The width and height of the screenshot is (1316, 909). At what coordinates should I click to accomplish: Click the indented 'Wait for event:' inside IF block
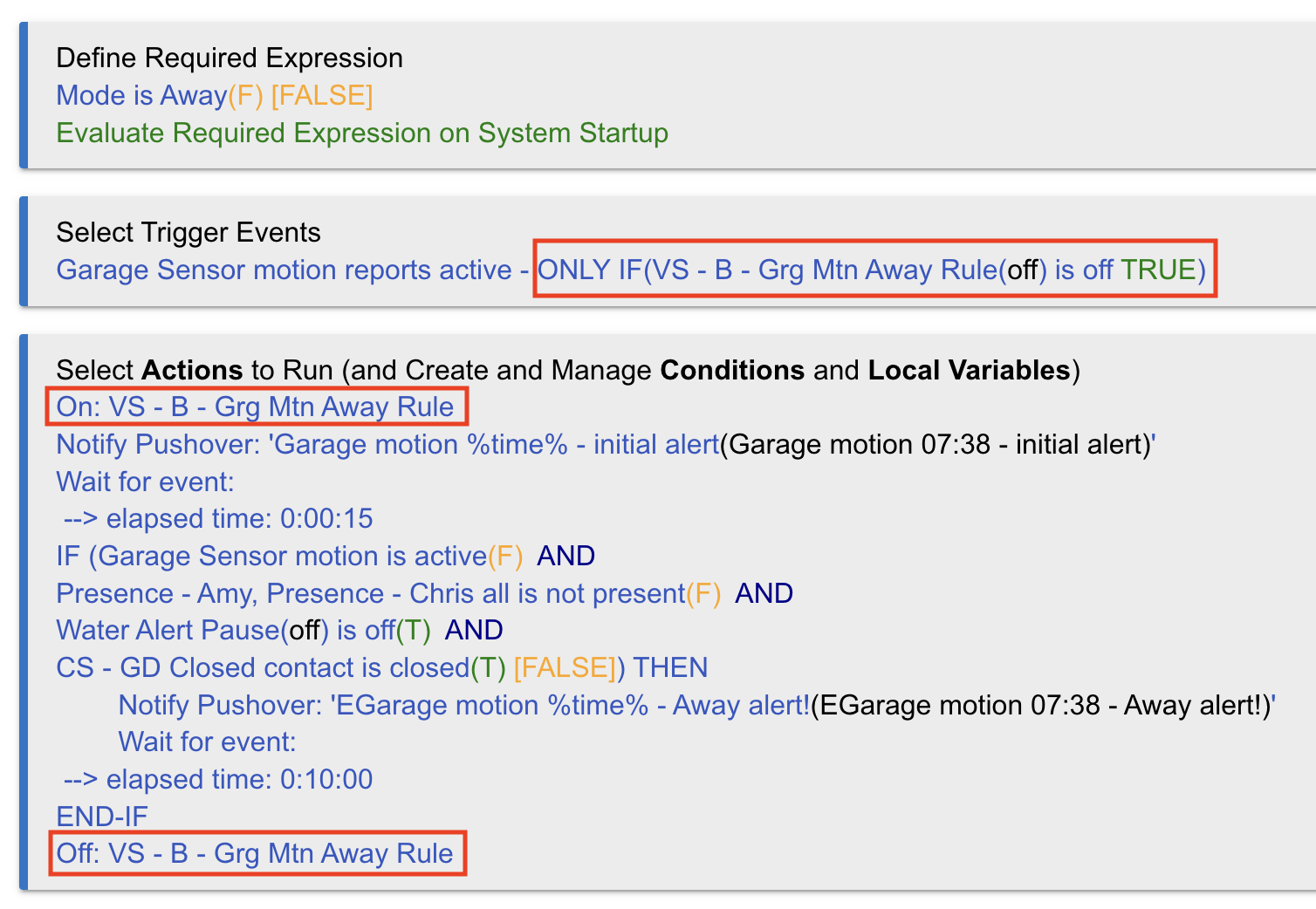207,742
